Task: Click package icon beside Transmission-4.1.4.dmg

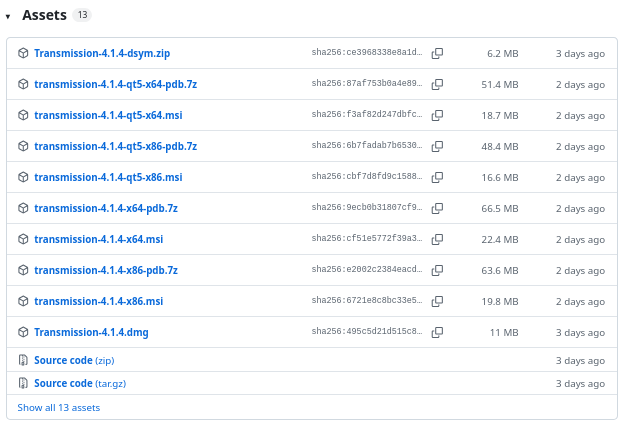Action: pos(23,332)
